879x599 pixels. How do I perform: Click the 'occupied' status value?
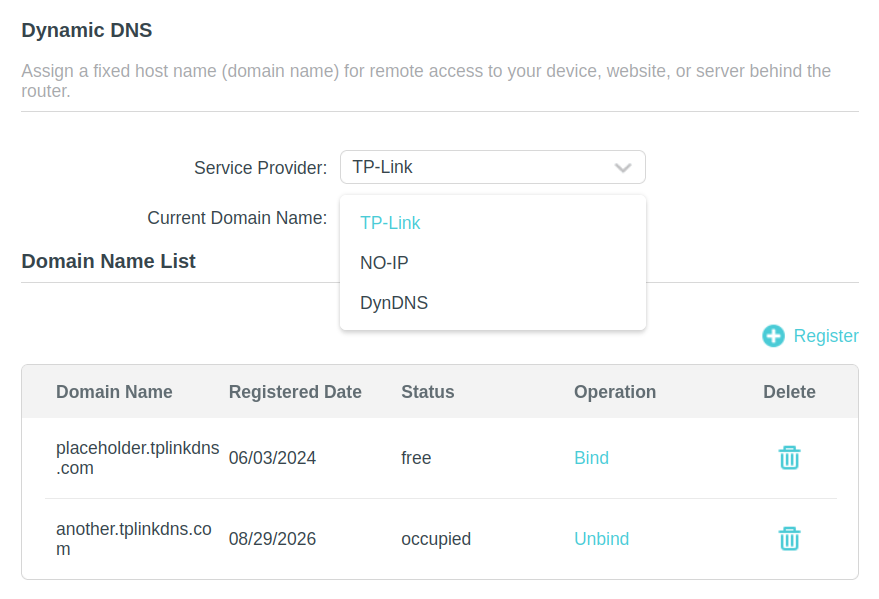point(436,538)
